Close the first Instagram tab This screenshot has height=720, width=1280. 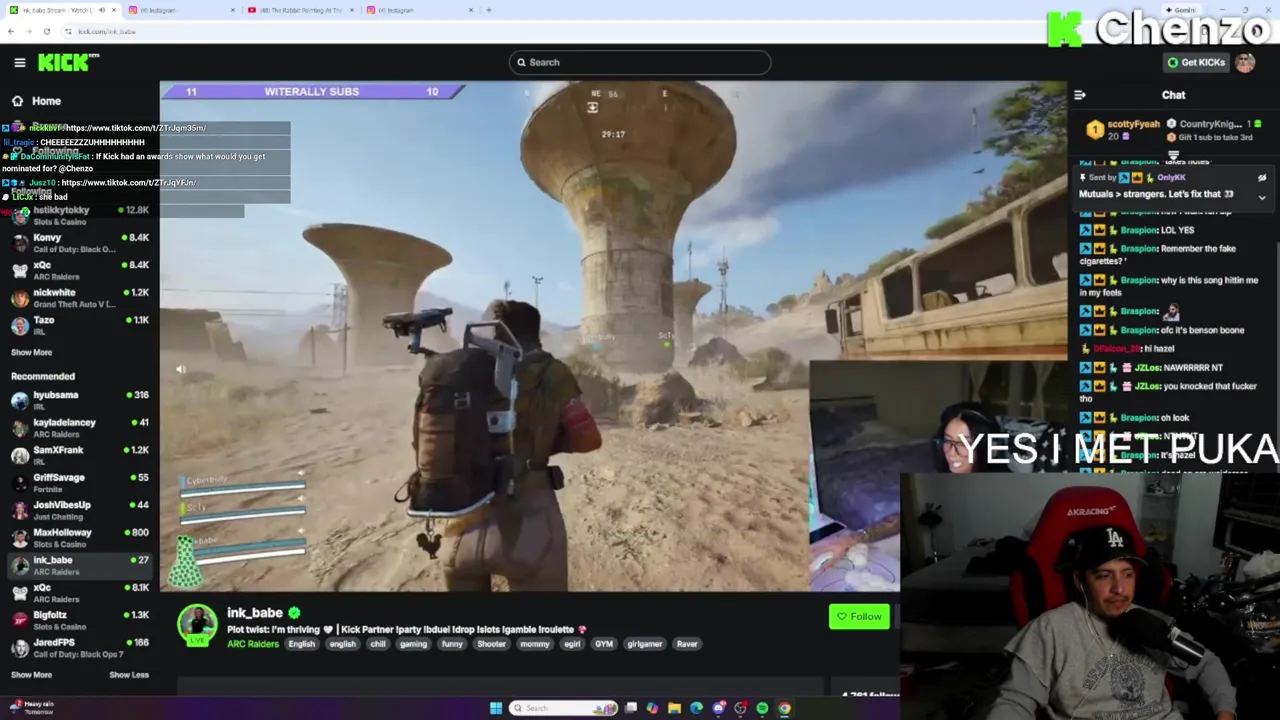click(x=233, y=10)
